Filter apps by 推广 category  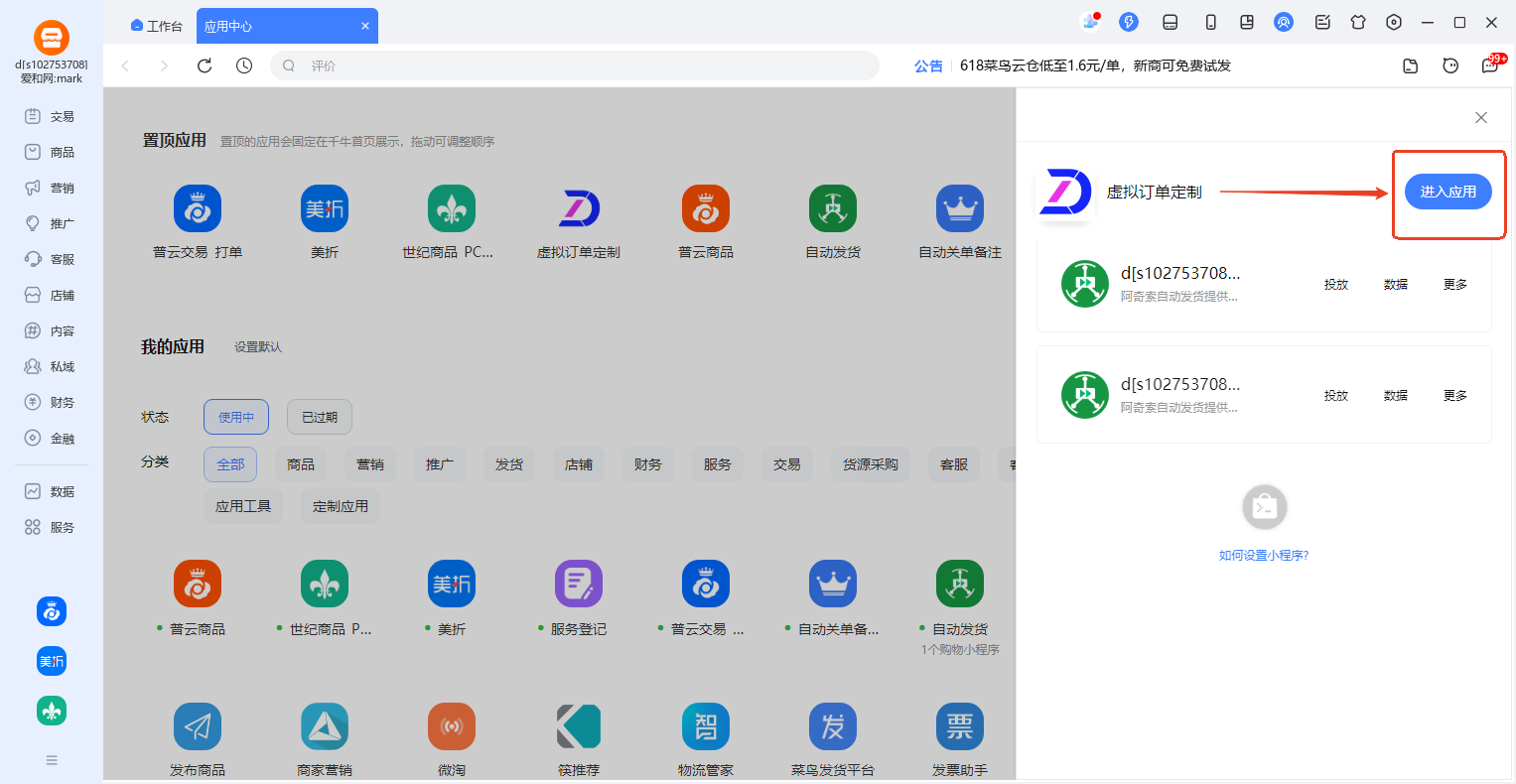(x=440, y=464)
